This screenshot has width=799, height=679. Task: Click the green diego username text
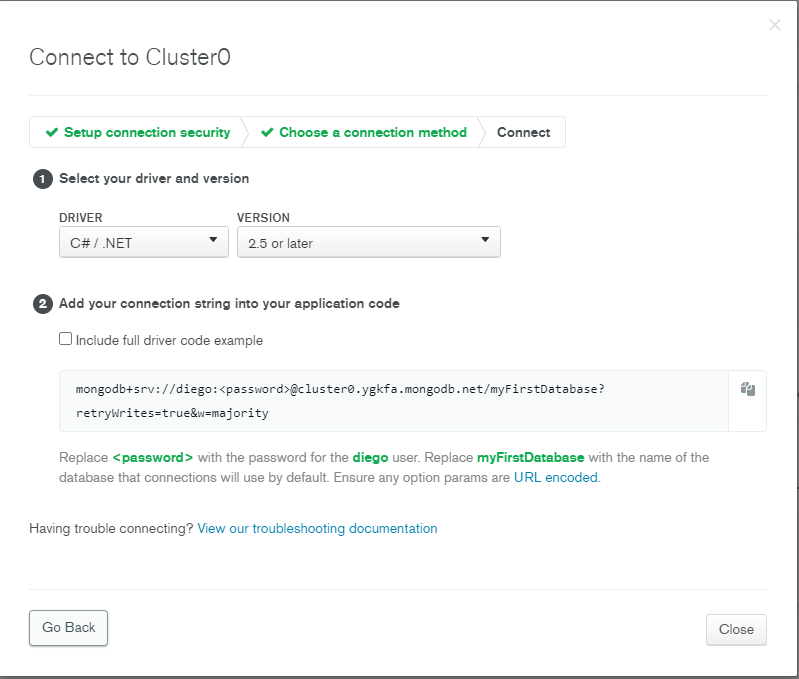coord(370,457)
